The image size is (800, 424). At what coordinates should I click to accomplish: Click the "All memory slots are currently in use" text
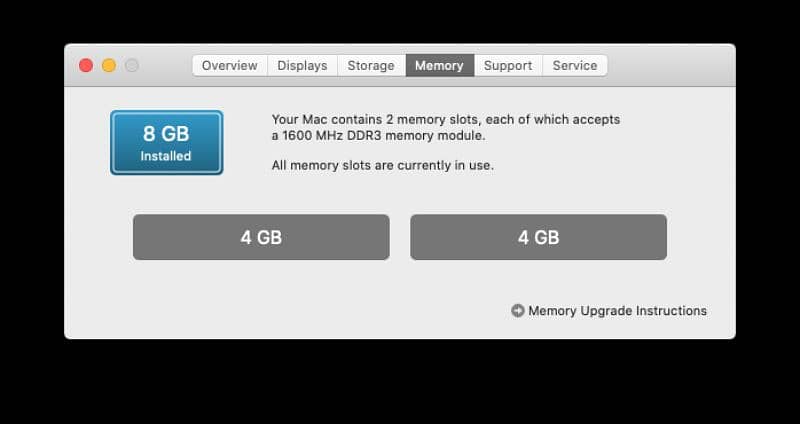click(382, 165)
